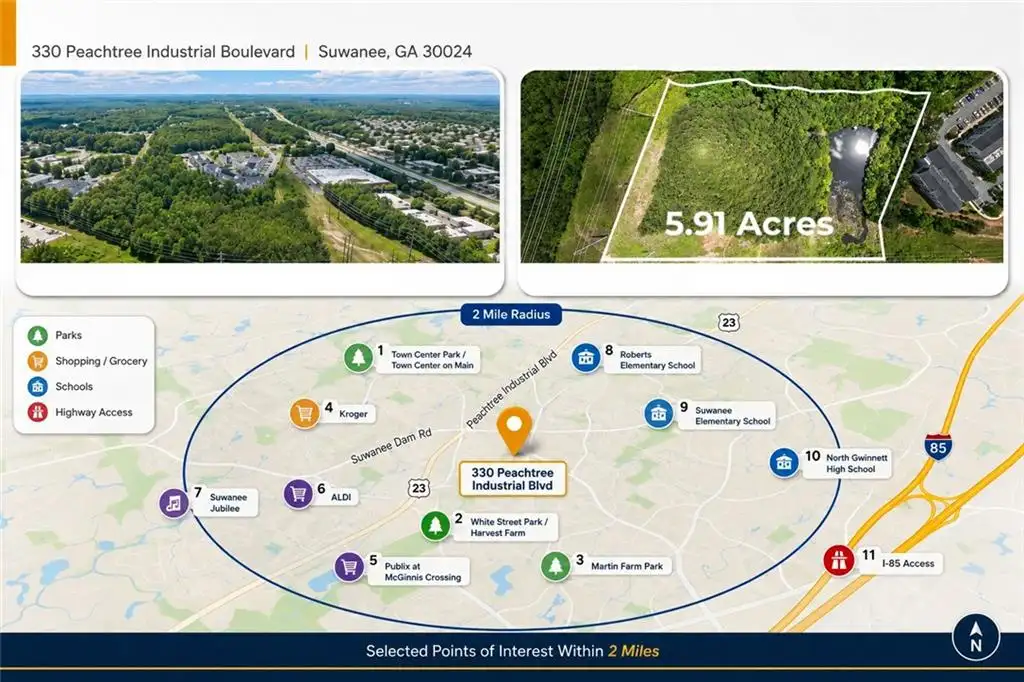Image resolution: width=1024 pixels, height=682 pixels.
Task: Click the Publix at McGinnis Crossing icon
Action: coord(349,567)
